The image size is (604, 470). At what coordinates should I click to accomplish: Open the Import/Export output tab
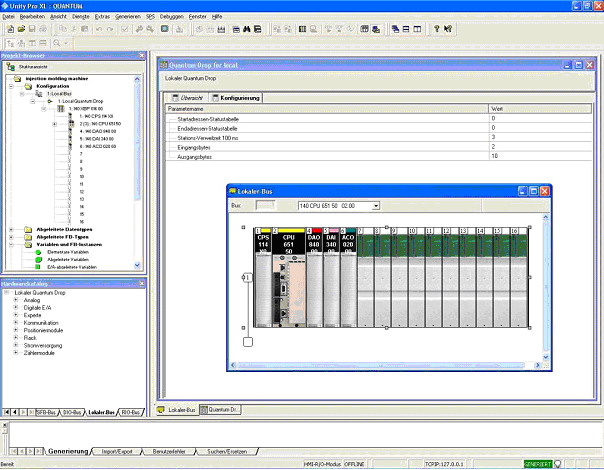[x=117, y=452]
